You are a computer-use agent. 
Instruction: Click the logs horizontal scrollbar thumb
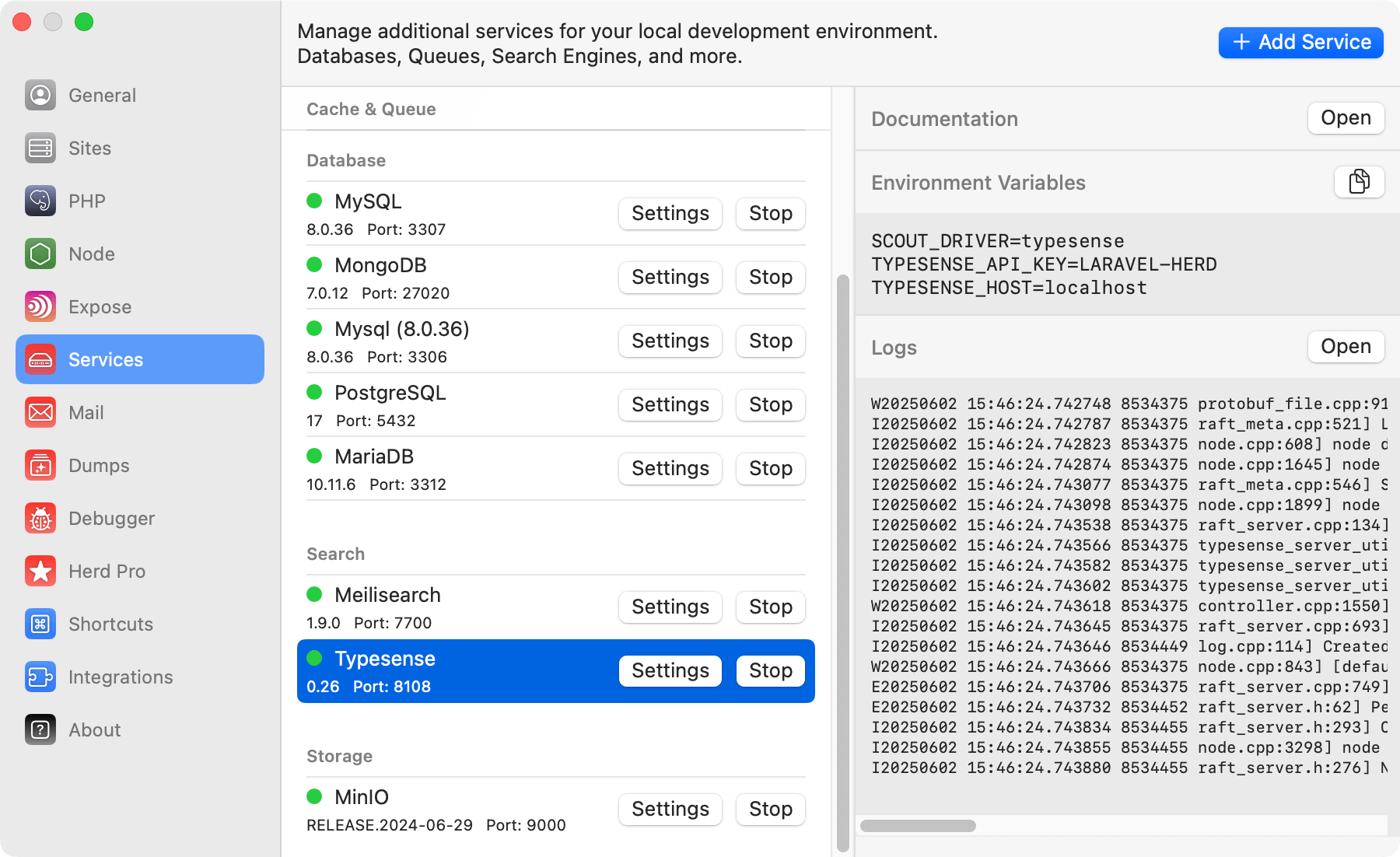(x=918, y=826)
